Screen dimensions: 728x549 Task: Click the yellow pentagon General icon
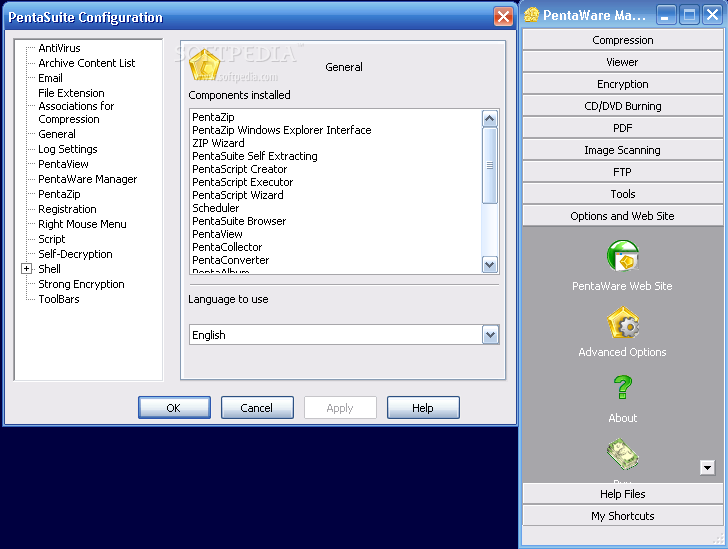point(204,65)
